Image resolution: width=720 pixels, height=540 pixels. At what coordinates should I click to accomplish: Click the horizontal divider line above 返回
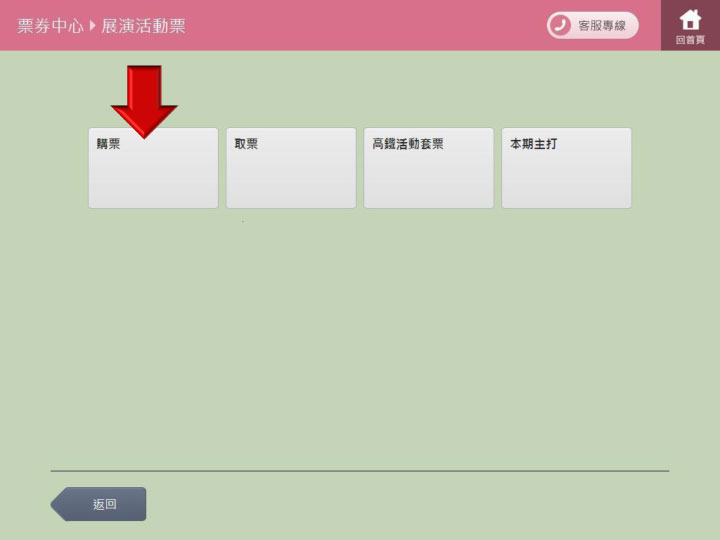click(360, 471)
